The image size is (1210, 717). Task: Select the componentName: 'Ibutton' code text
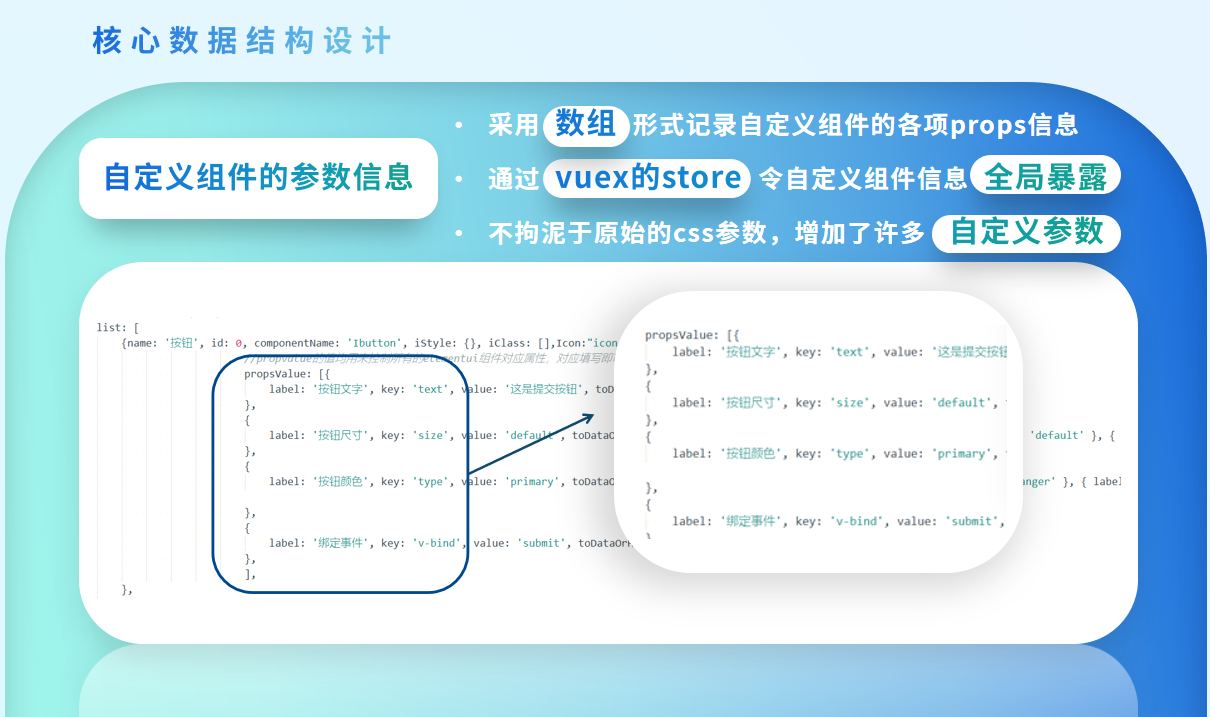[330, 343]
